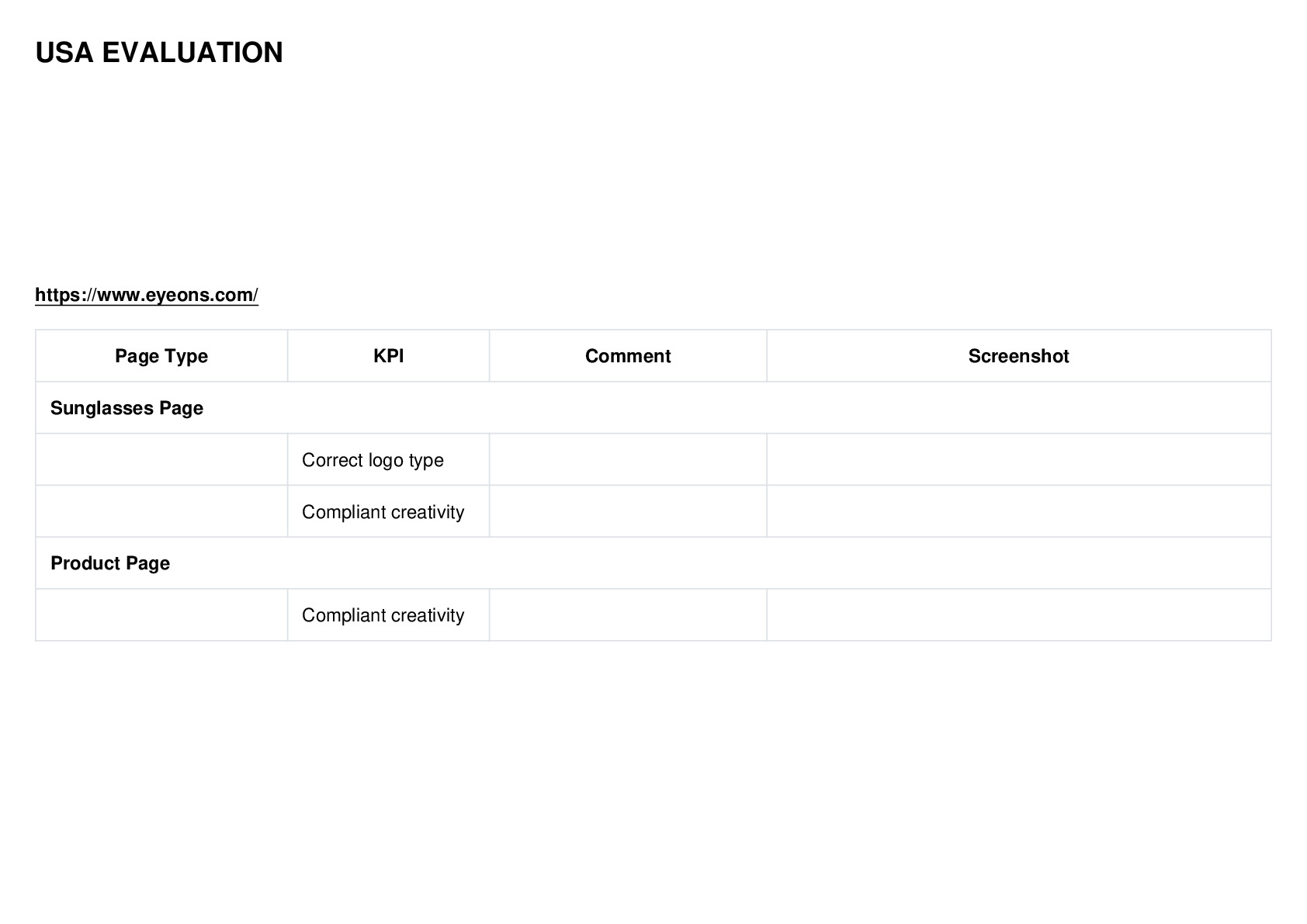Click Compliant creativity under Sunglasses Page

click(x=388, y=512)
